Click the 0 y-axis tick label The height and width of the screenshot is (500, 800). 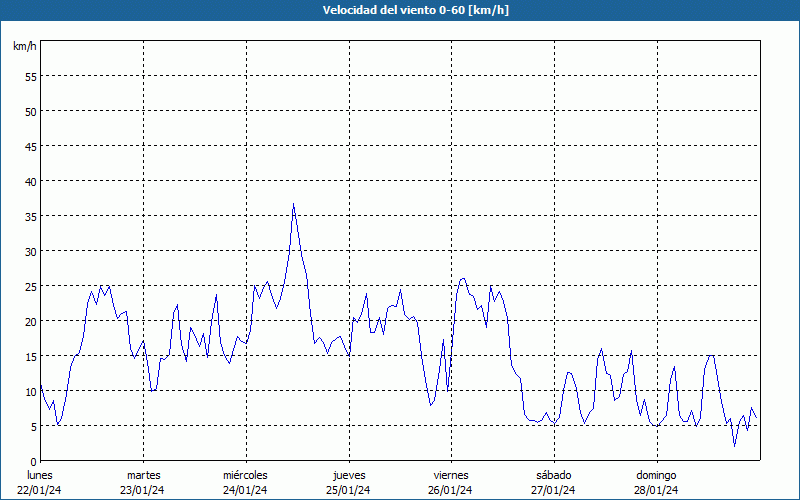click(34, 462)
